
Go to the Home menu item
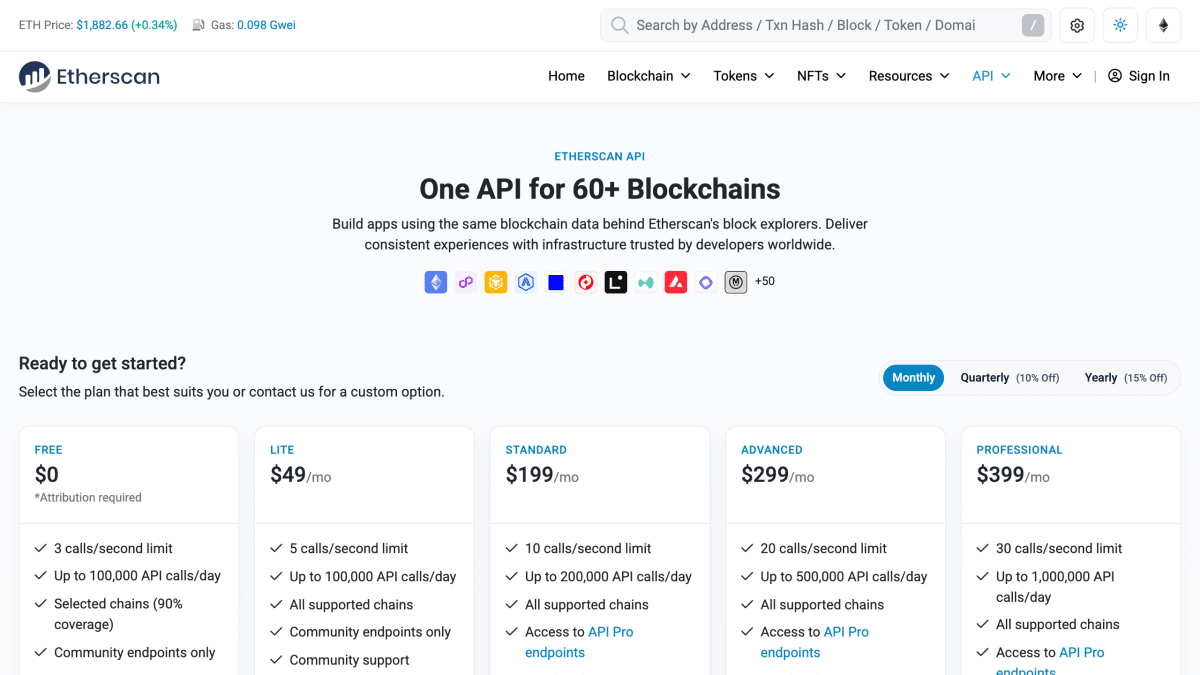[x=566, y=76]
